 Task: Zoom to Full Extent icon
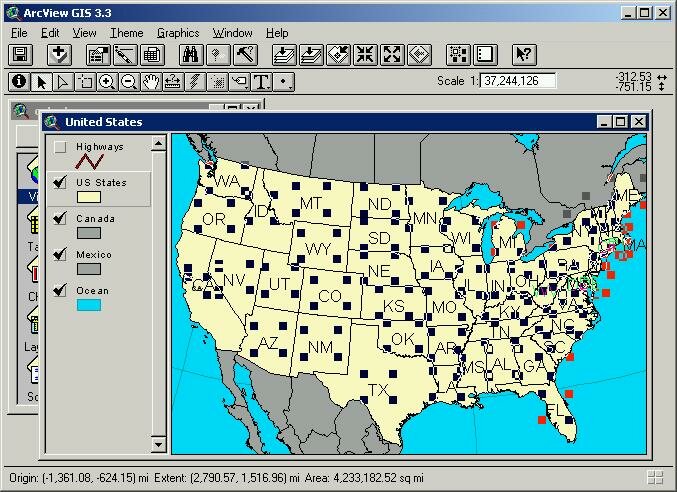[x=284, y=55]
